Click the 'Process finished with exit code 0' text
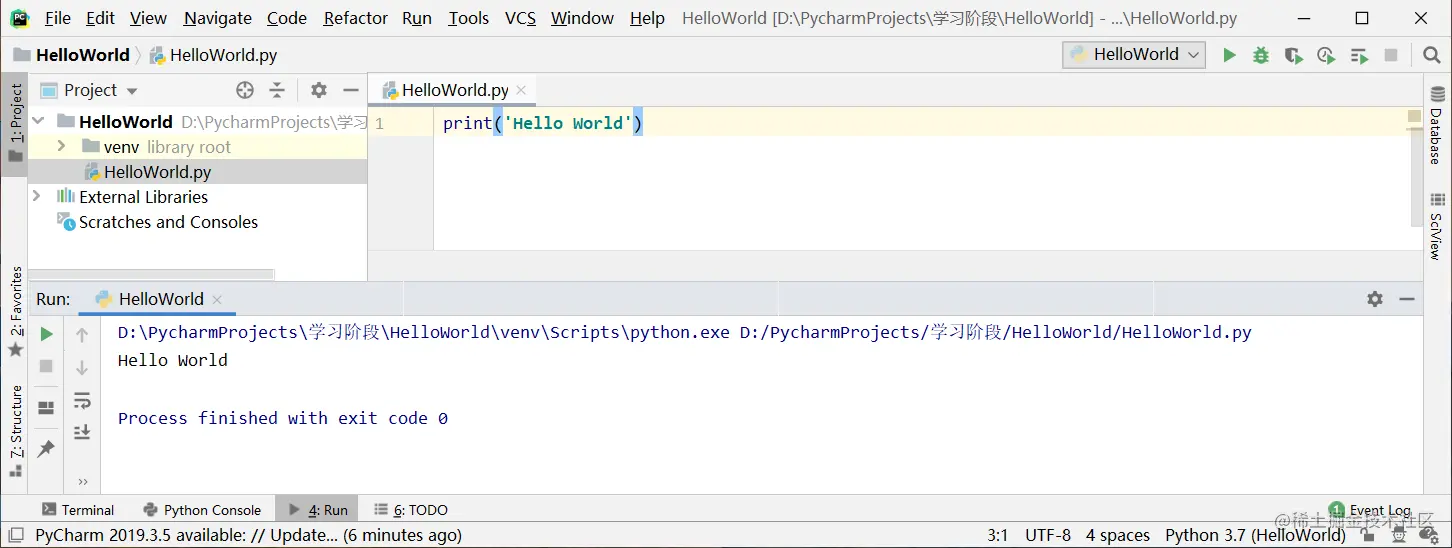 [283, 418]
